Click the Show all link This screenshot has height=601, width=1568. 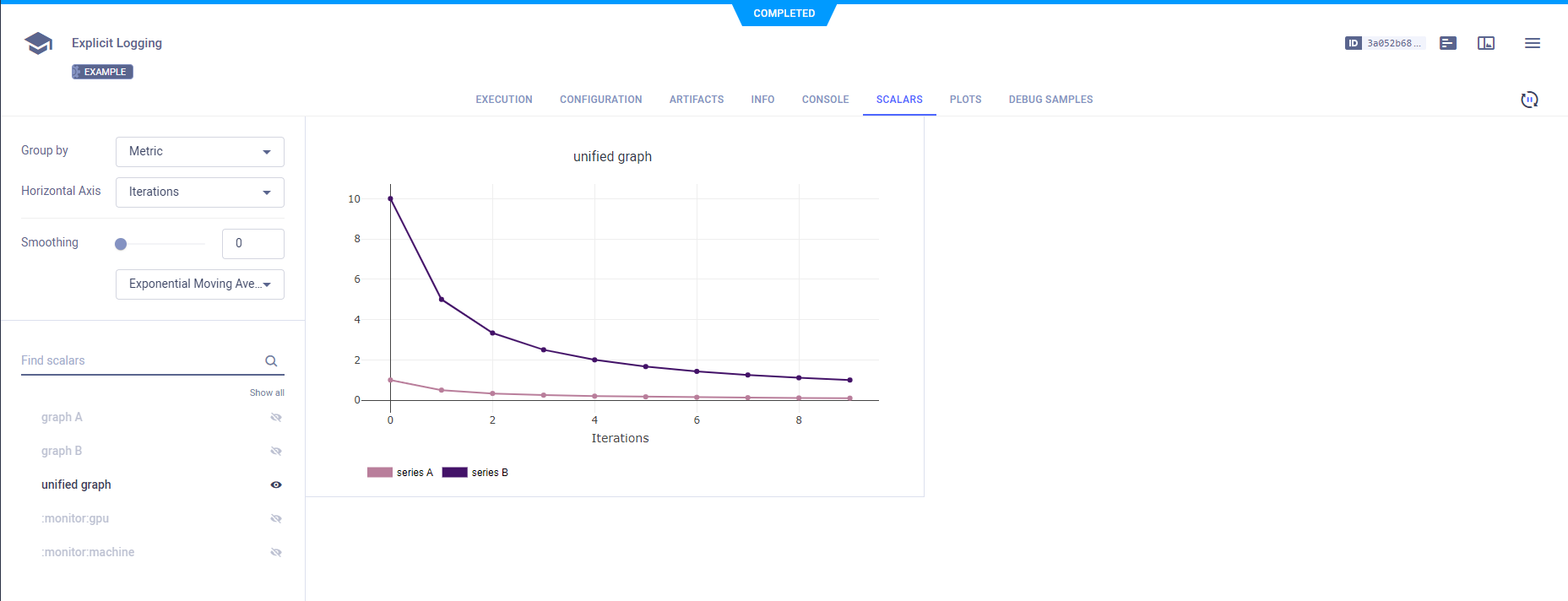coord(267,393)
